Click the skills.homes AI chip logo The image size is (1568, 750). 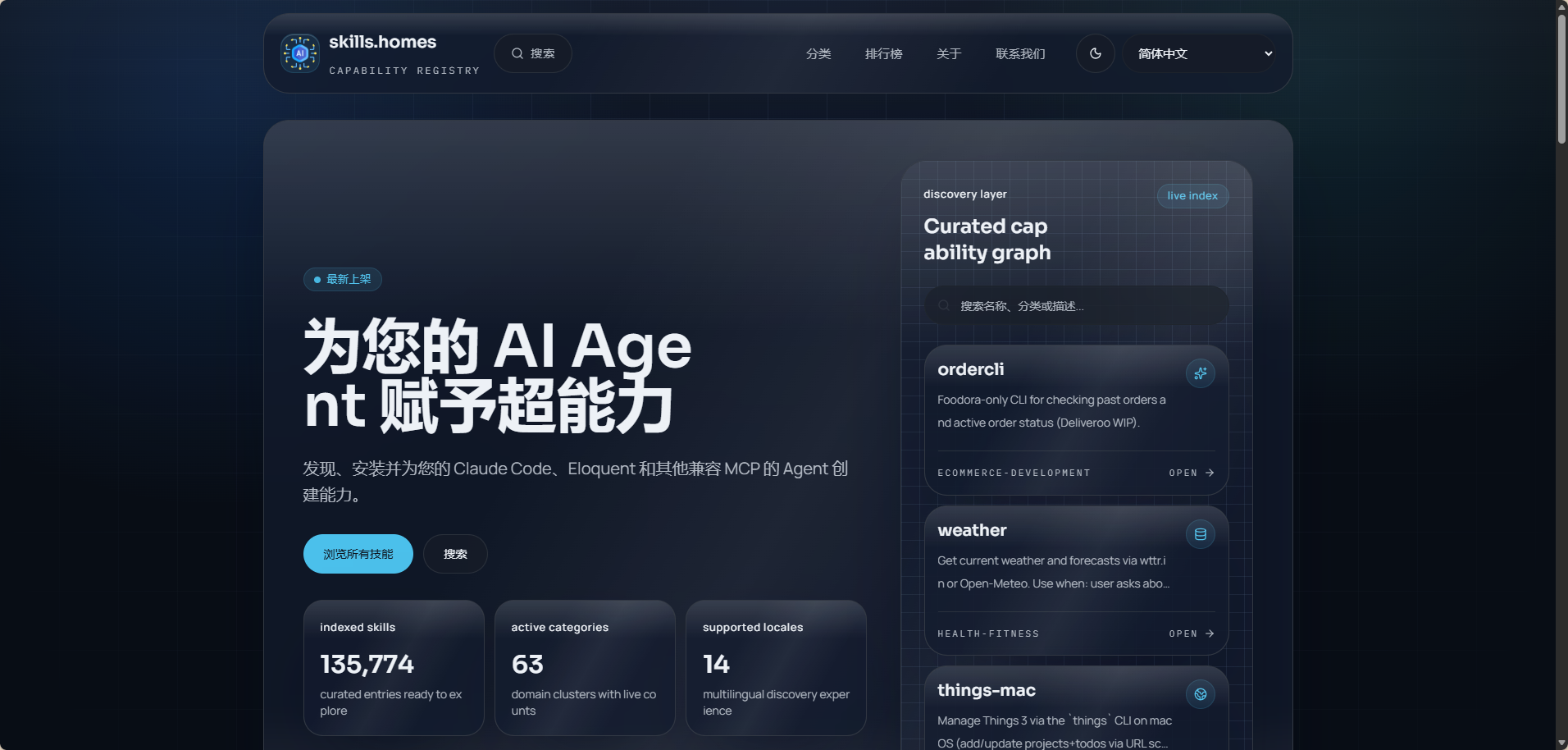(x=299, y=53)
